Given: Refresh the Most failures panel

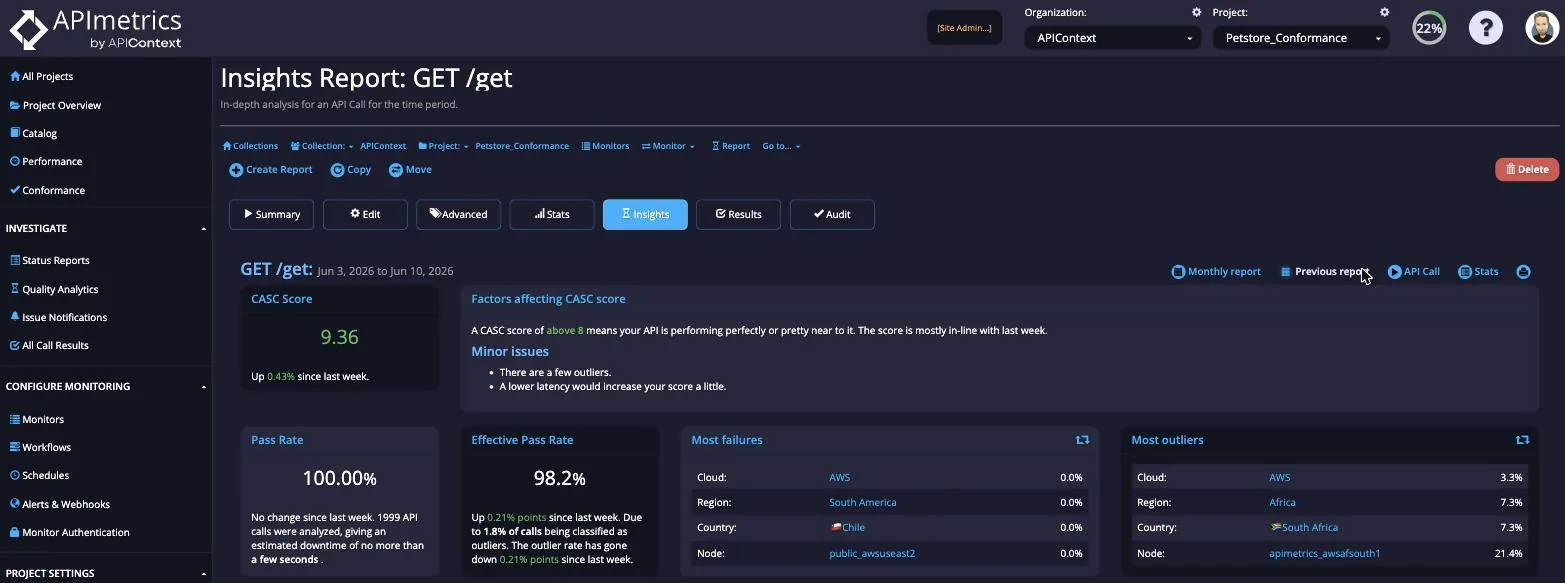Looking at the screenshot, I should pyautogui.click(x=1082, y=440).
